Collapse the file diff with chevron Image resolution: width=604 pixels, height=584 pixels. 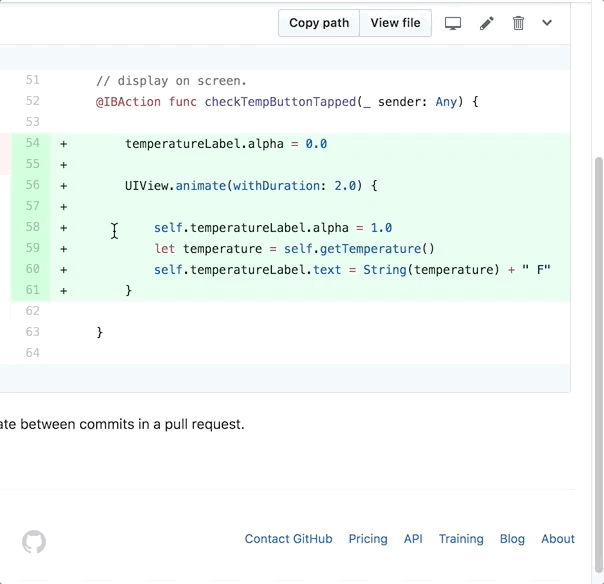tap(547, 23)
